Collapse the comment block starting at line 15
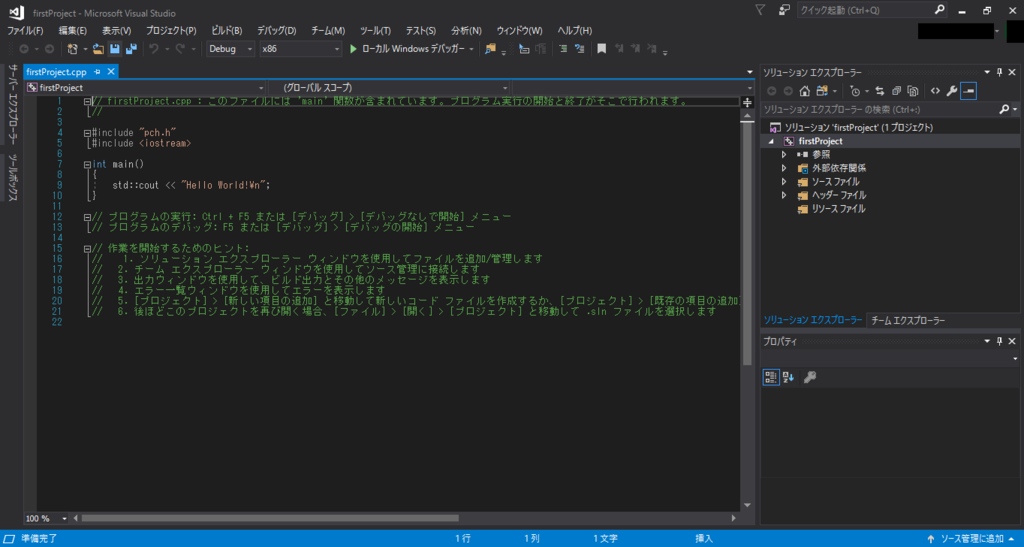The height and width of the screenshot is (547, 1024). tap(88, 249)
